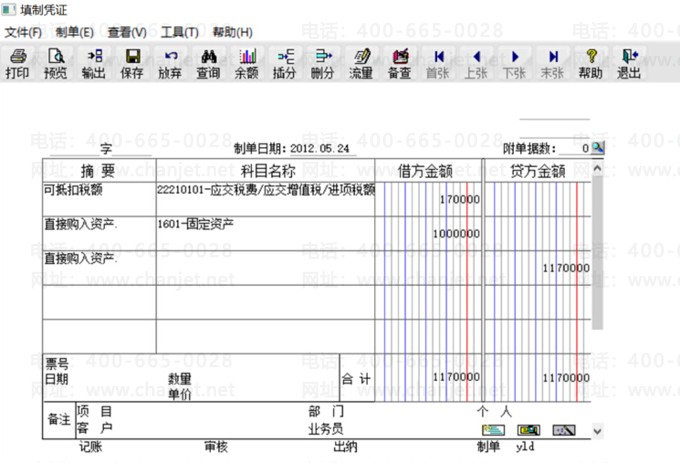Click scroll-up arrow of voucher table
Viewport: 680px width, 463px height.
(x=598, y=168)
